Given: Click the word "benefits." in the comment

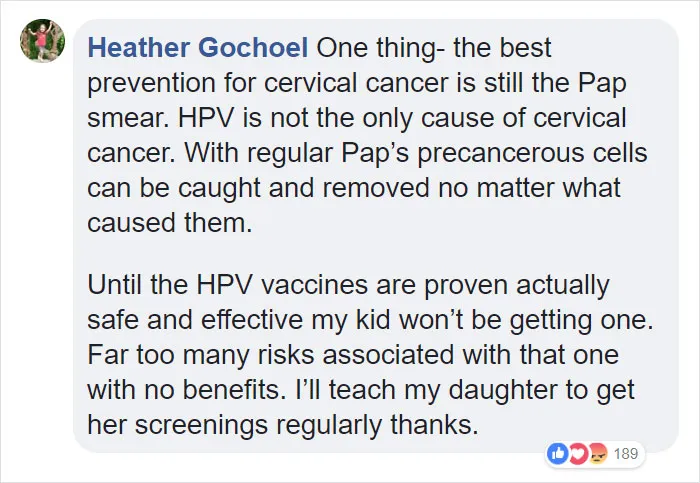Looking at the screenshot, I should [235, 390].
